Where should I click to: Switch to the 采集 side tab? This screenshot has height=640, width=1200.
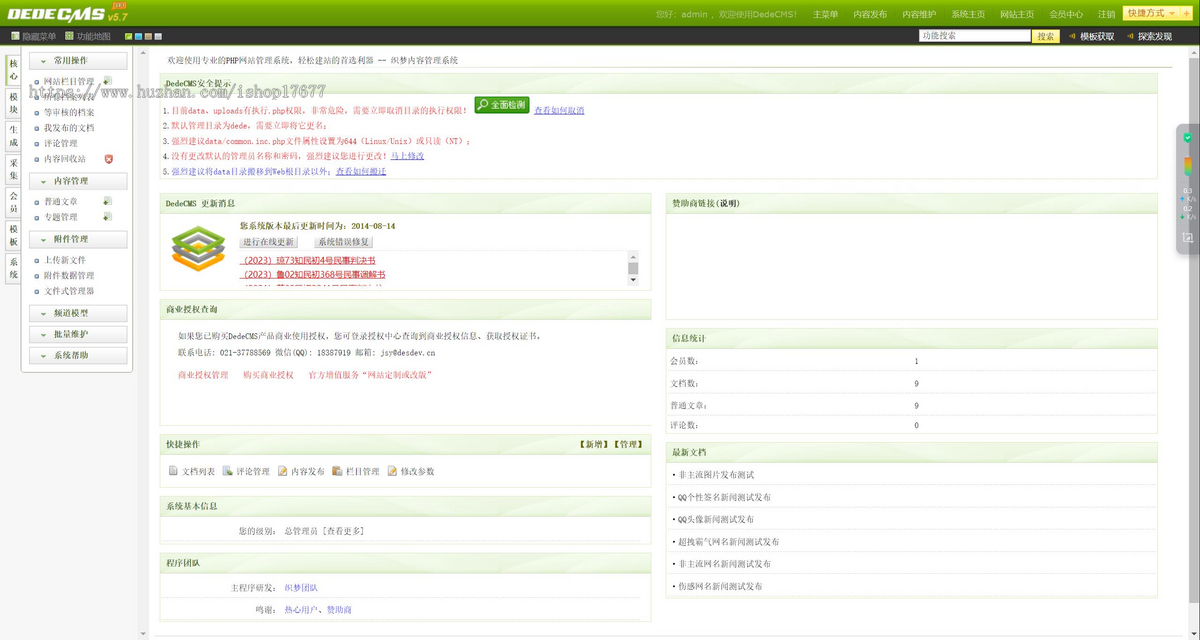pyautogui.click(x=13, y=169)
